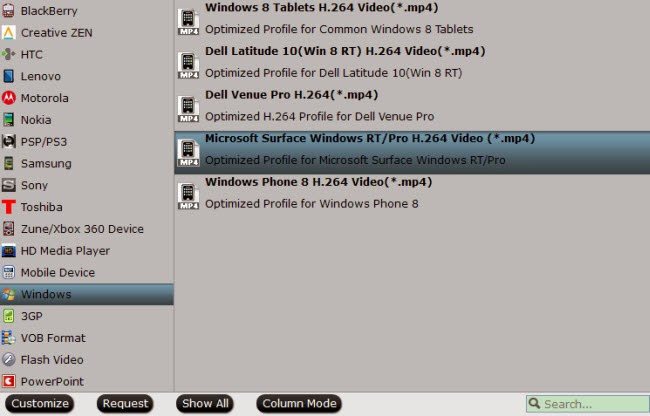Click the red Toshiba T icon
Viewport: 650px width, 416px height.
tap(8, 207)
